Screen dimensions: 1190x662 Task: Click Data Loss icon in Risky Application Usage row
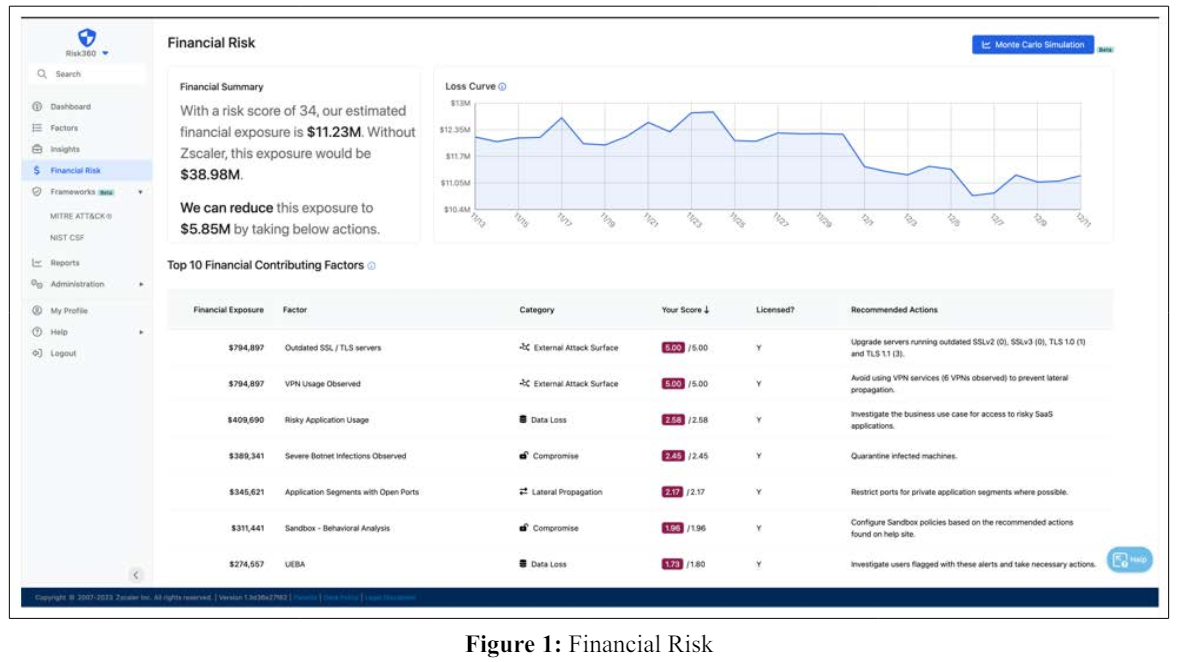pyautogui.click(x=523, y=419)
